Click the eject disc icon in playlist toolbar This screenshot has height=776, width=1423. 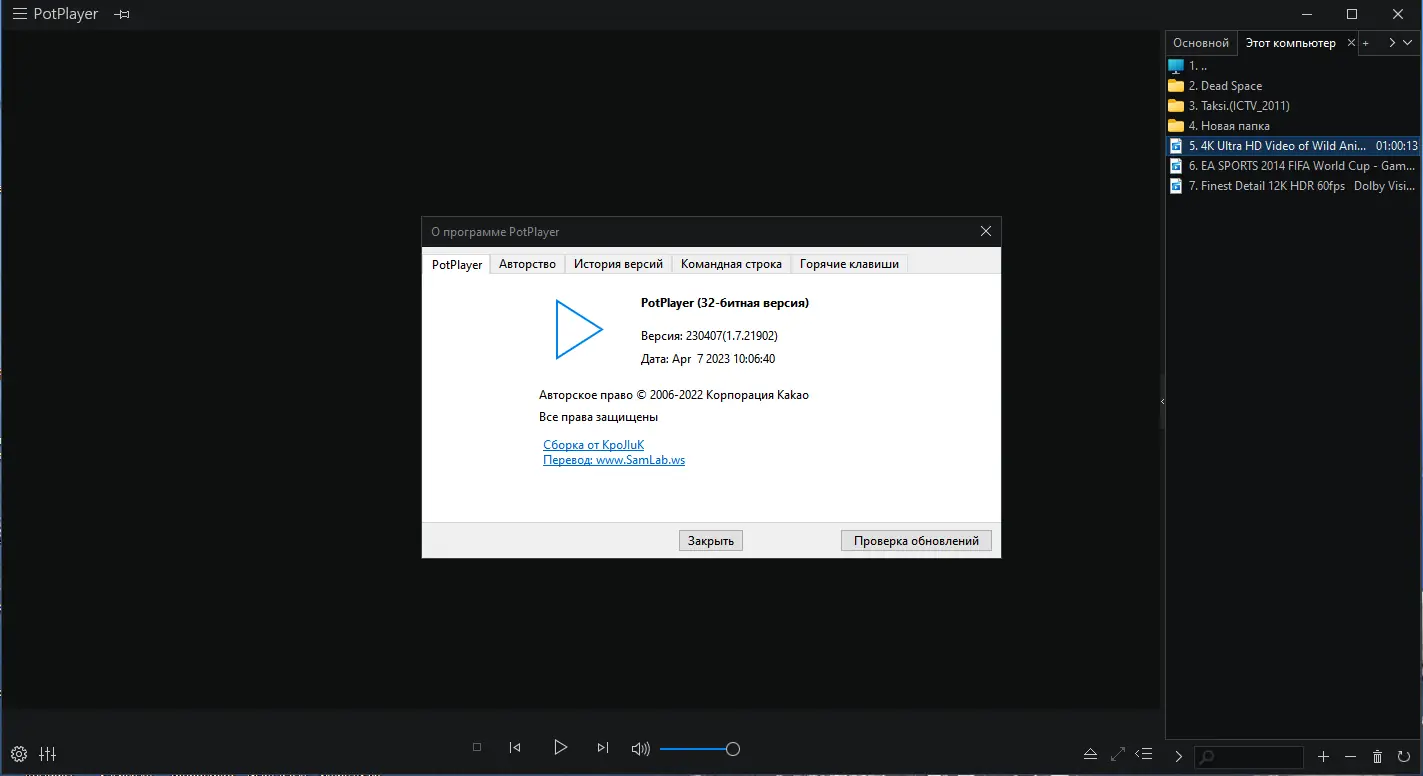pos(1090,754)
